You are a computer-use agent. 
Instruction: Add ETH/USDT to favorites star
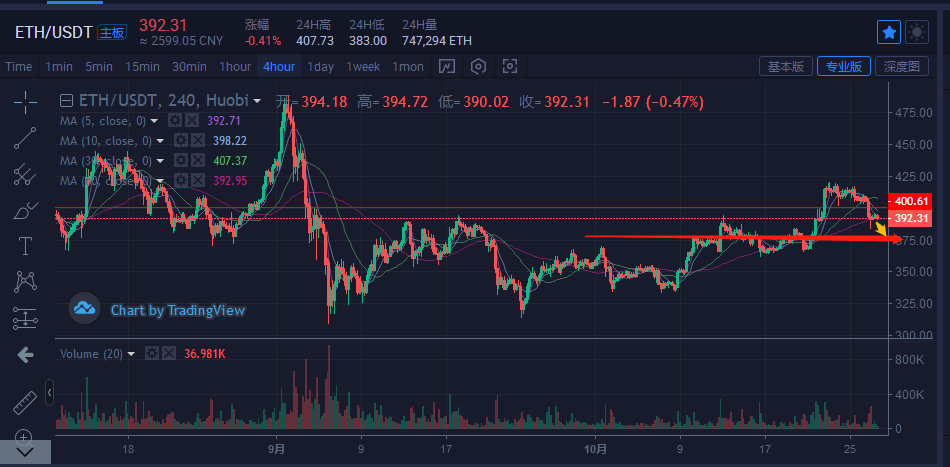point(889,33)
